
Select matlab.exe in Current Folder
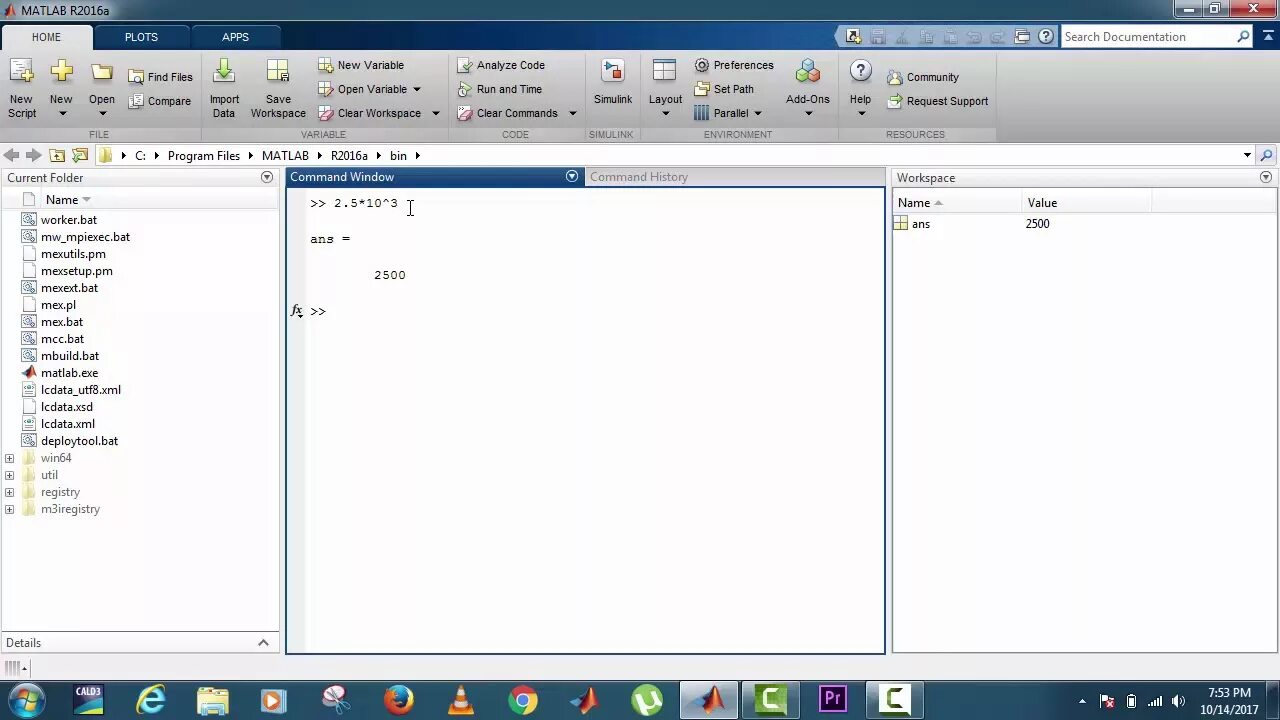click(69, 373)
